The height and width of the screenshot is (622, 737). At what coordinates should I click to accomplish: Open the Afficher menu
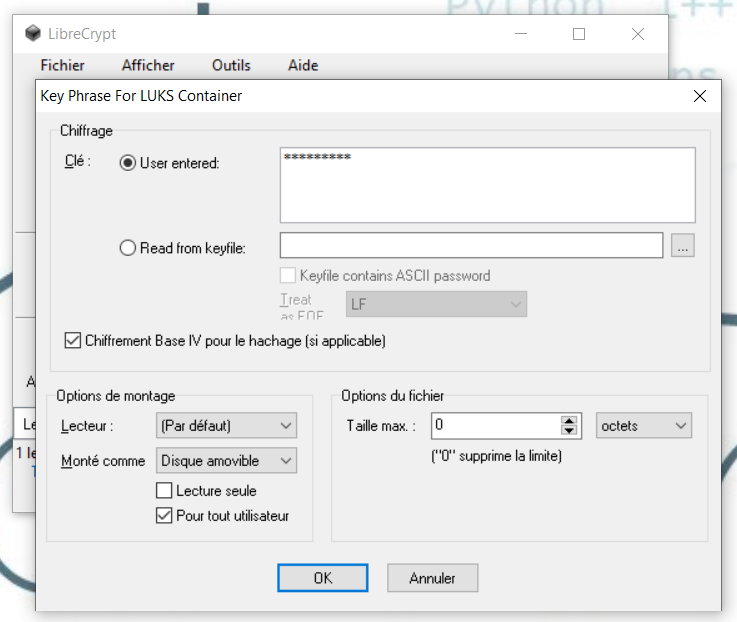[x=148, y=65]
